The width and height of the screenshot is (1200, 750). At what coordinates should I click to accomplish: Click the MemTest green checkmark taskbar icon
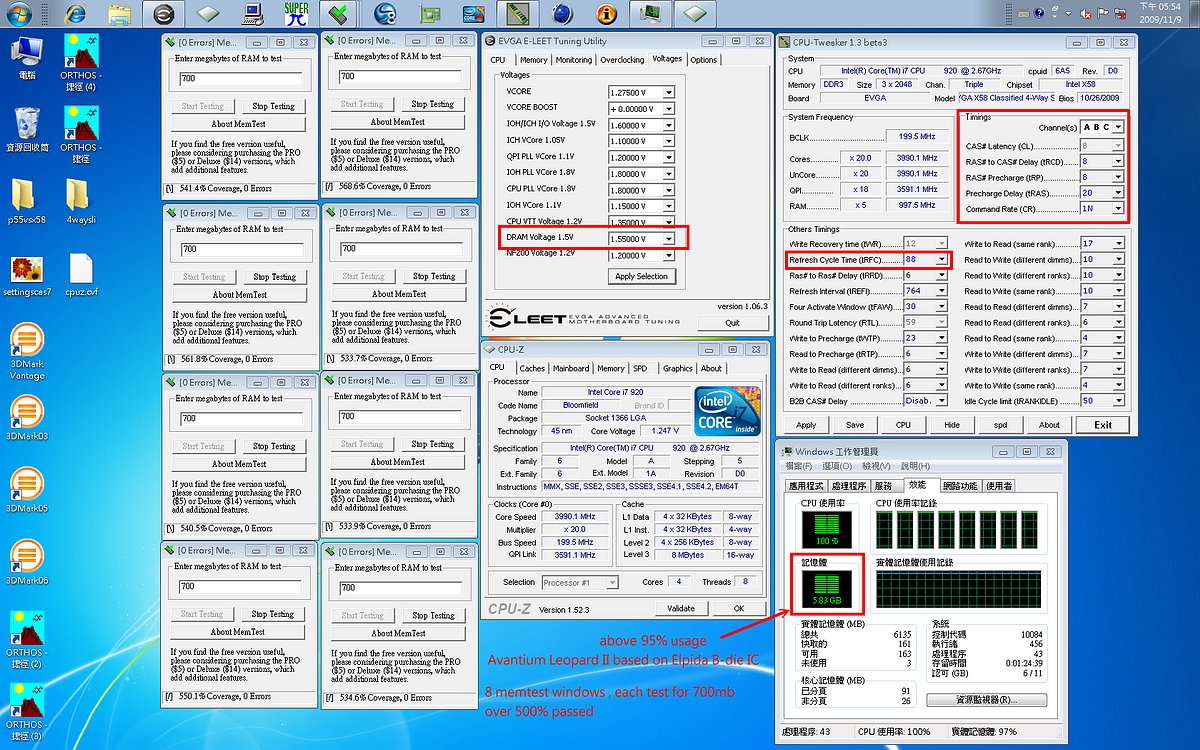(339, 14)
